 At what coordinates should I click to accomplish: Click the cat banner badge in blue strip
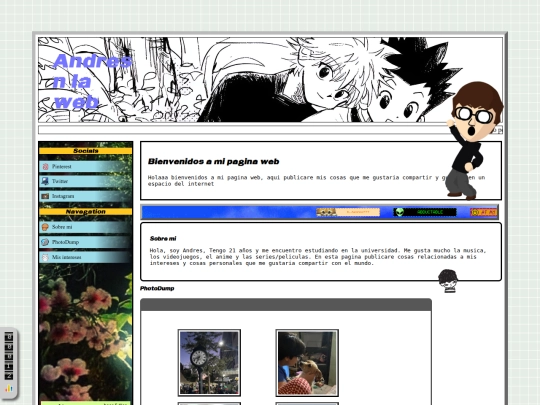tap(348, 212)
